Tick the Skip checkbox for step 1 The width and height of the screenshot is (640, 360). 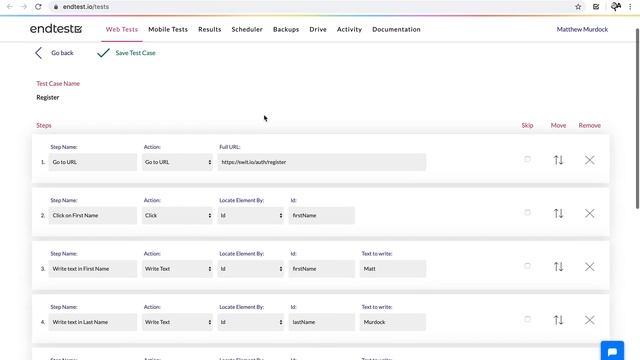527,159
